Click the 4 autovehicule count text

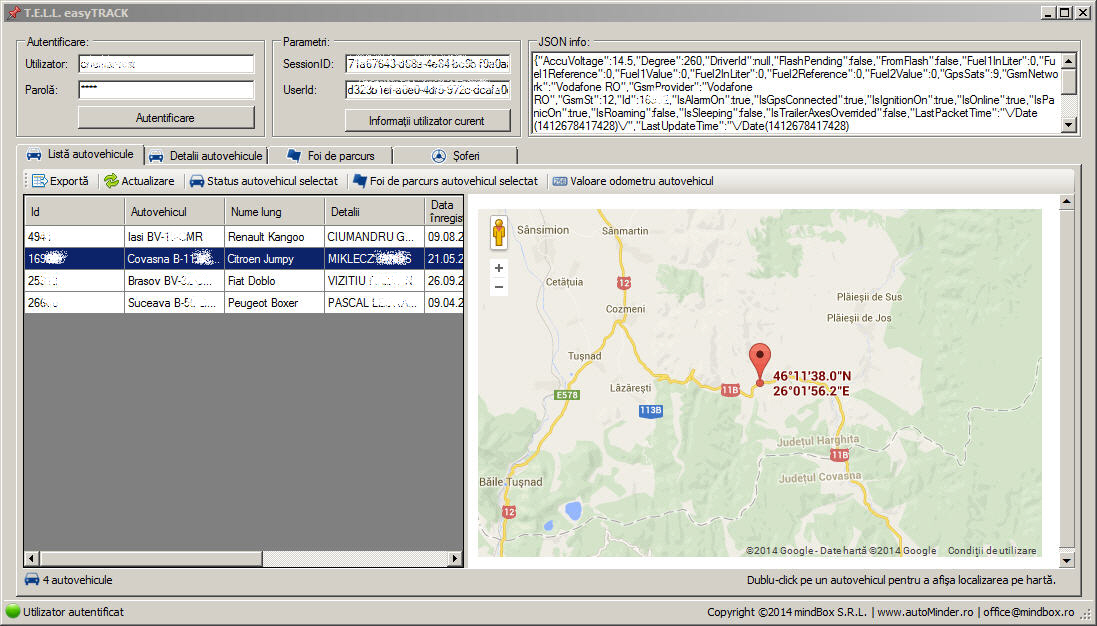[77, 580]
